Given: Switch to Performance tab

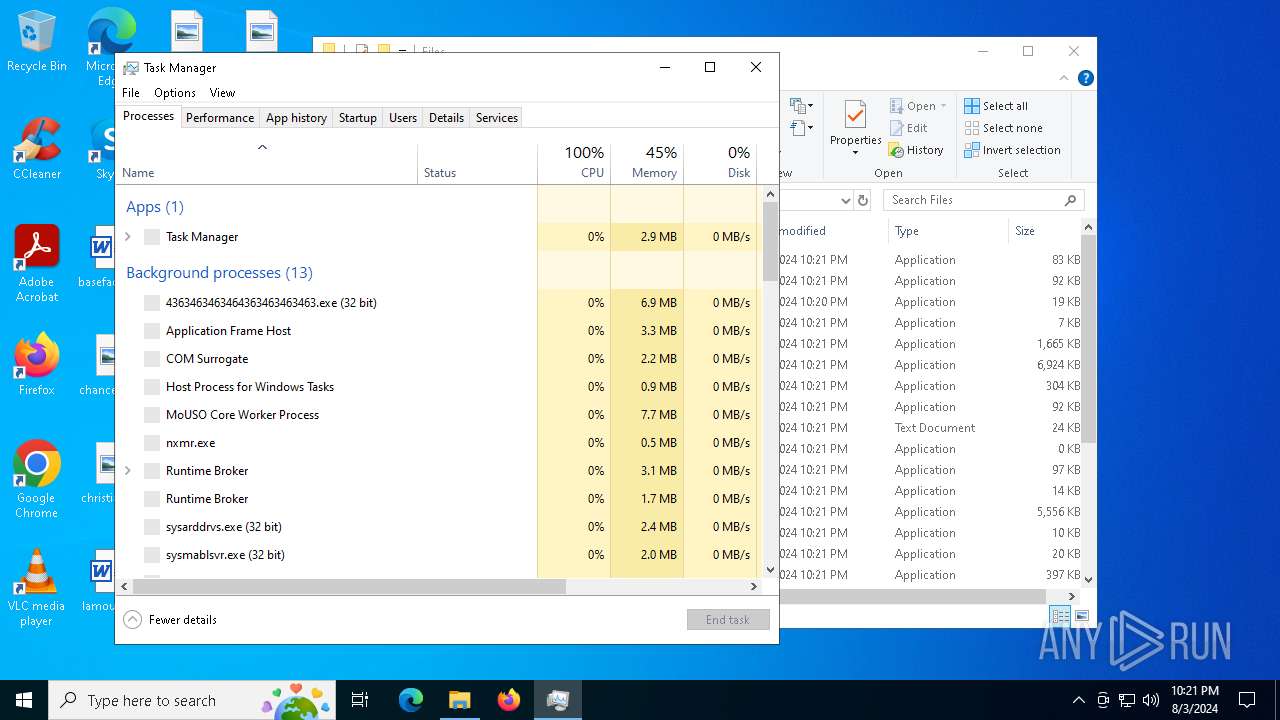Looking at the screenshot, I should click(220, 117).
